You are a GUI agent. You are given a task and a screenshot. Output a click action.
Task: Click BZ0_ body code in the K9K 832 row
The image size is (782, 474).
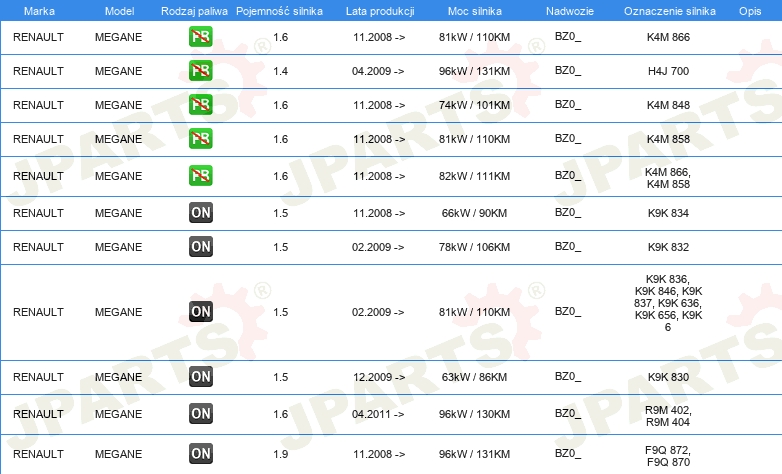pyautogui.click(x=568, y=246)
